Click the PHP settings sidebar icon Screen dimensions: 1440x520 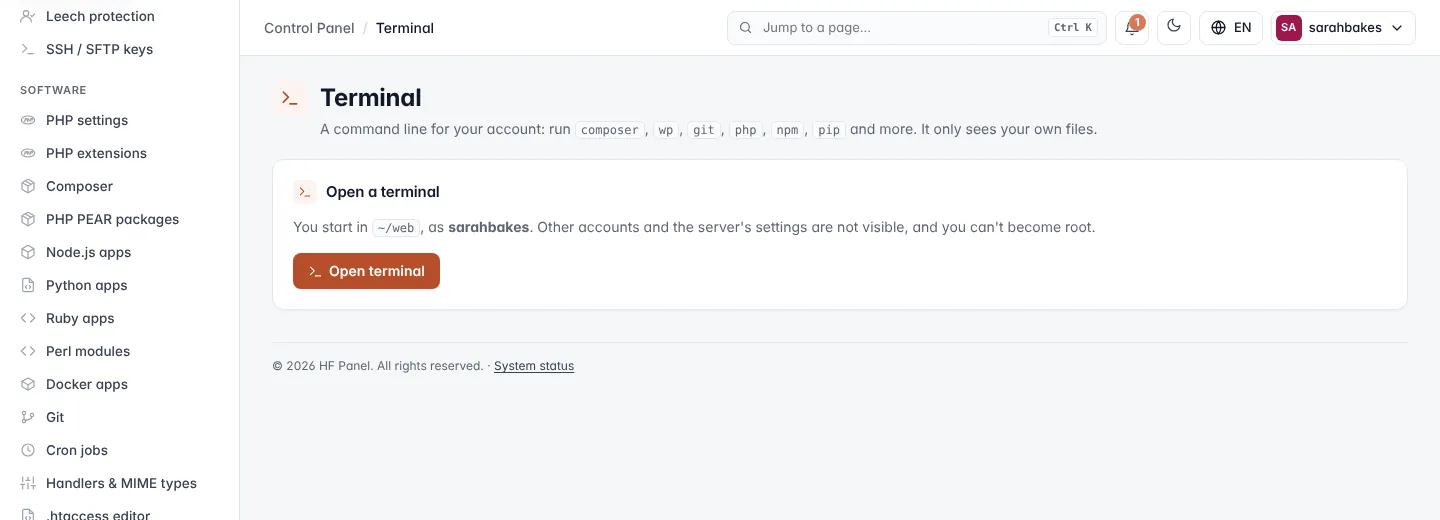pyautogui.click(x=28, y=120)
